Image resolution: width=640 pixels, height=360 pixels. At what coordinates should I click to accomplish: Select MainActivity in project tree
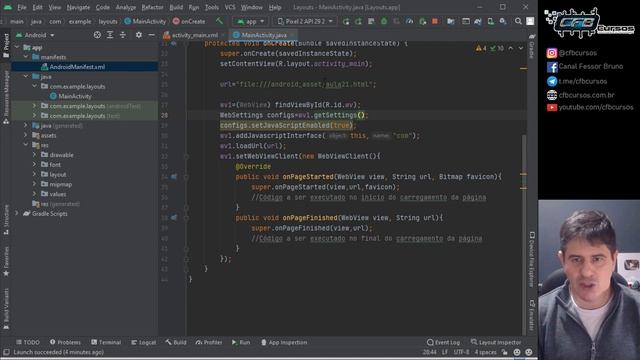coord(75,96)
